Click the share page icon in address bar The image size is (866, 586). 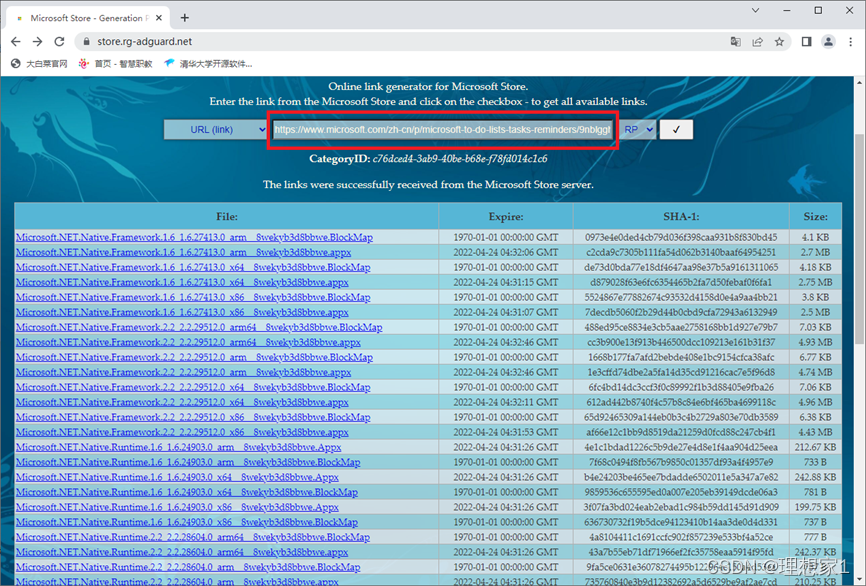click(757, 41)
